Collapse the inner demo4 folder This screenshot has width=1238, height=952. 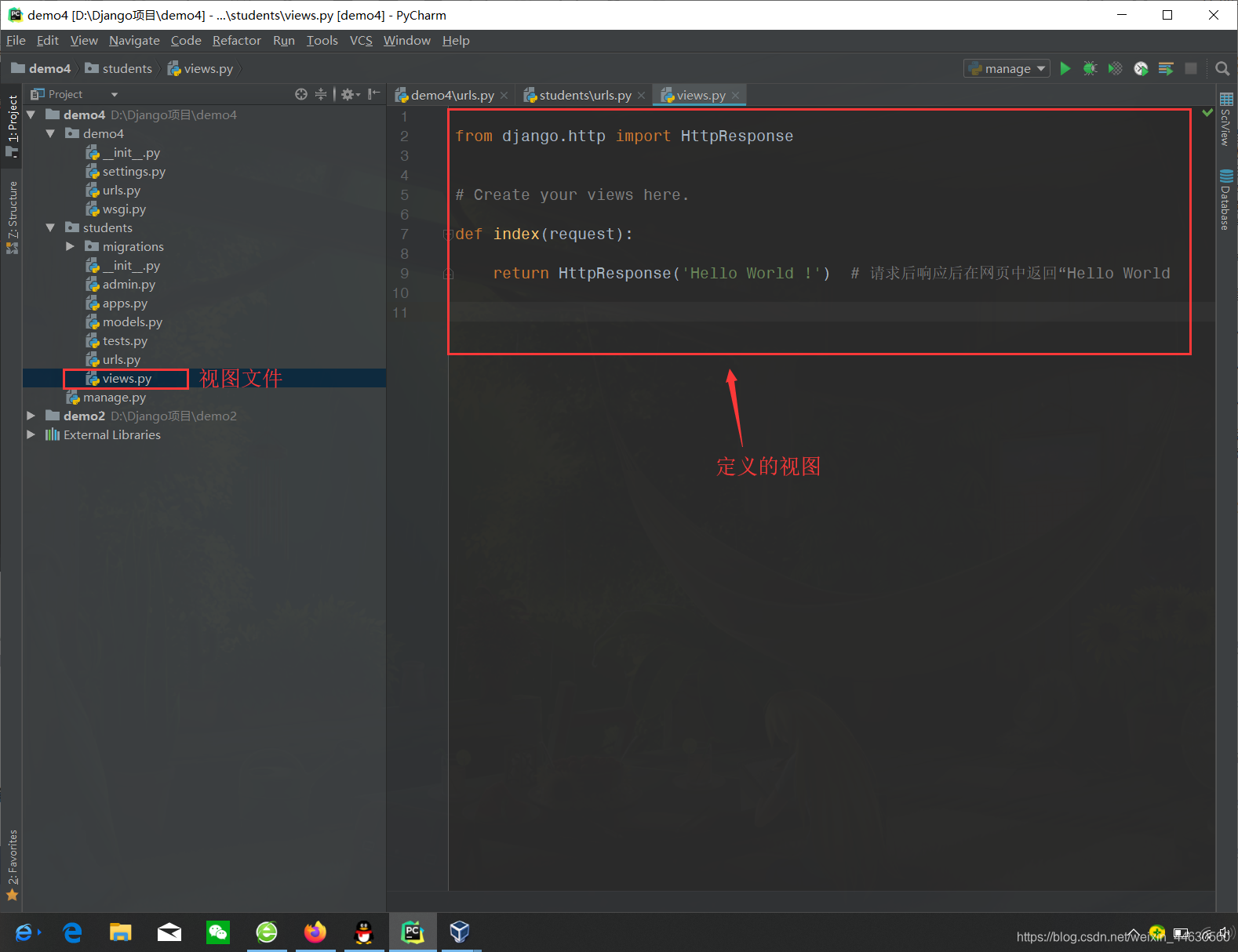click(50, 133)
